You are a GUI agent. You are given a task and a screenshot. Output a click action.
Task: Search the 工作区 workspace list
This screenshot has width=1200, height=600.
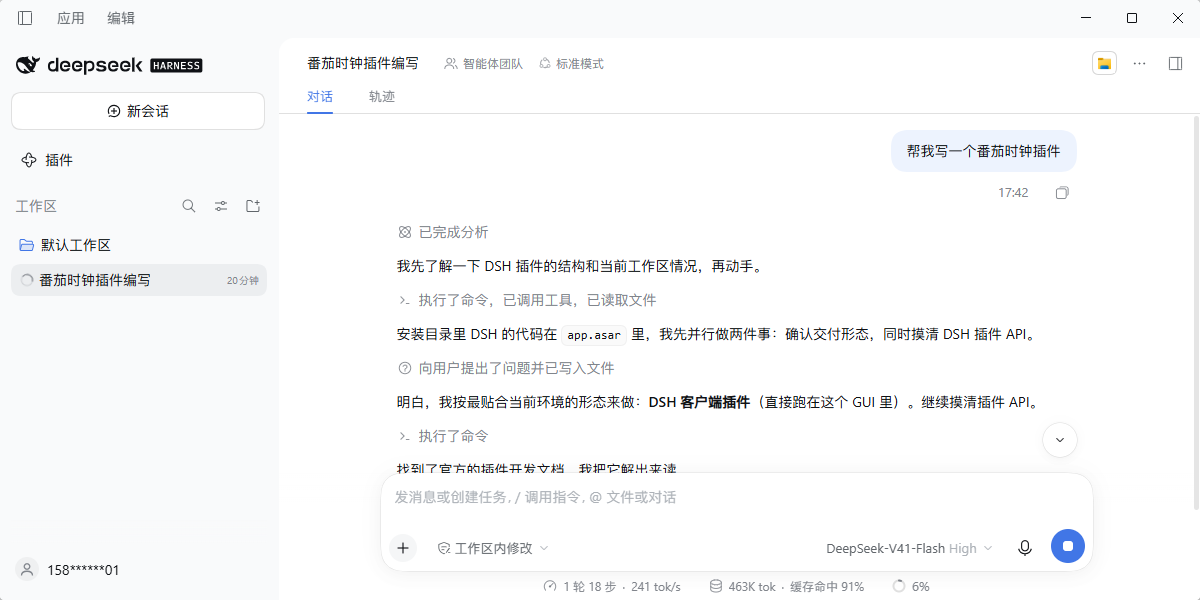(x=189, y=206)
